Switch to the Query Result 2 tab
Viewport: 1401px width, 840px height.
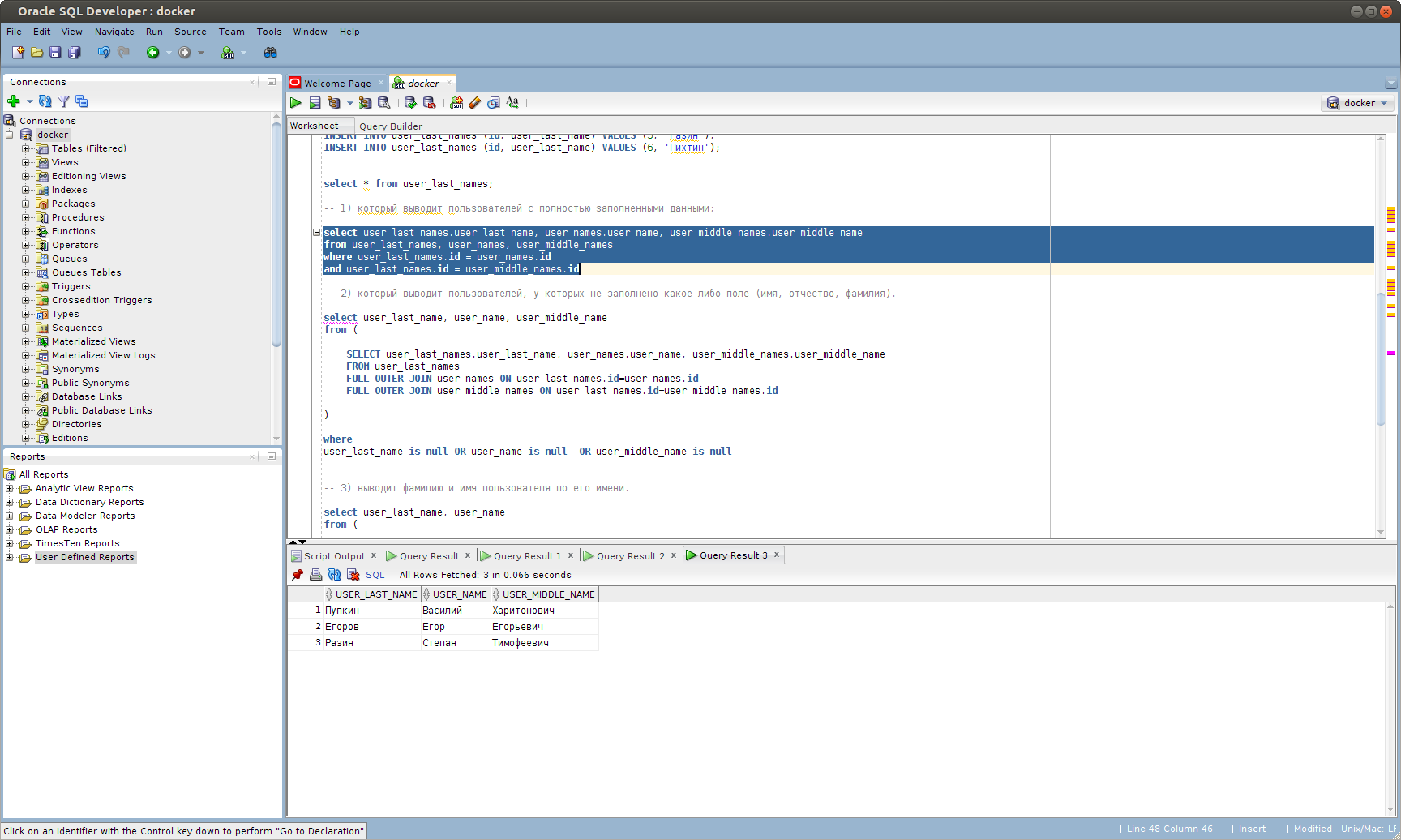(x=631, y=555)
